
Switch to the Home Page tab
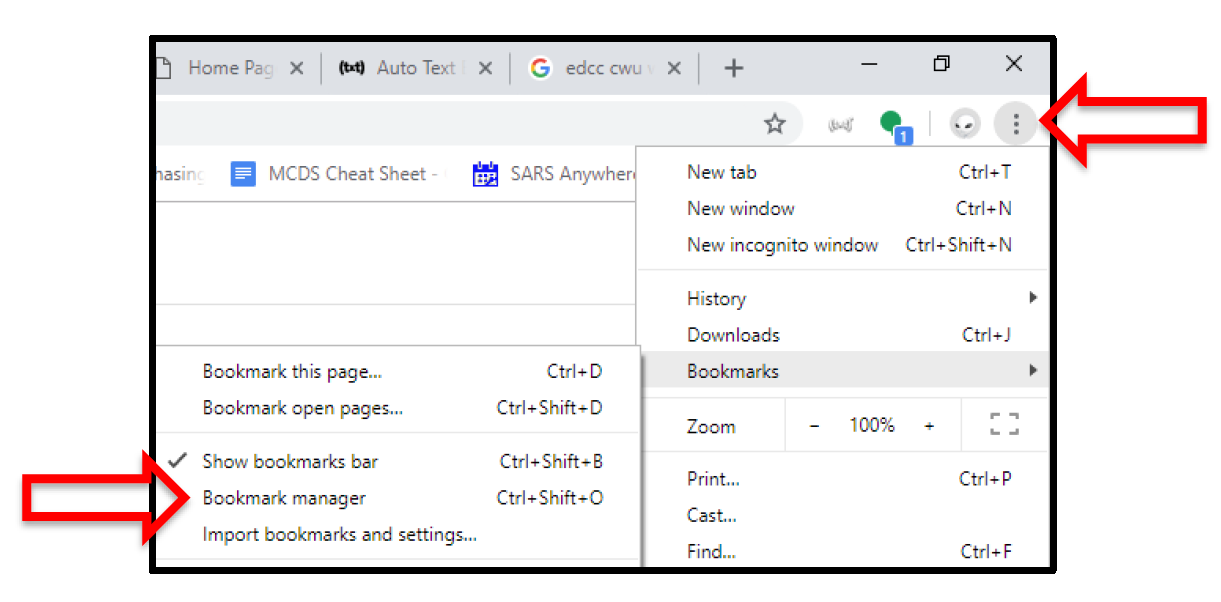pyautogui.click(x=232, y=68)
